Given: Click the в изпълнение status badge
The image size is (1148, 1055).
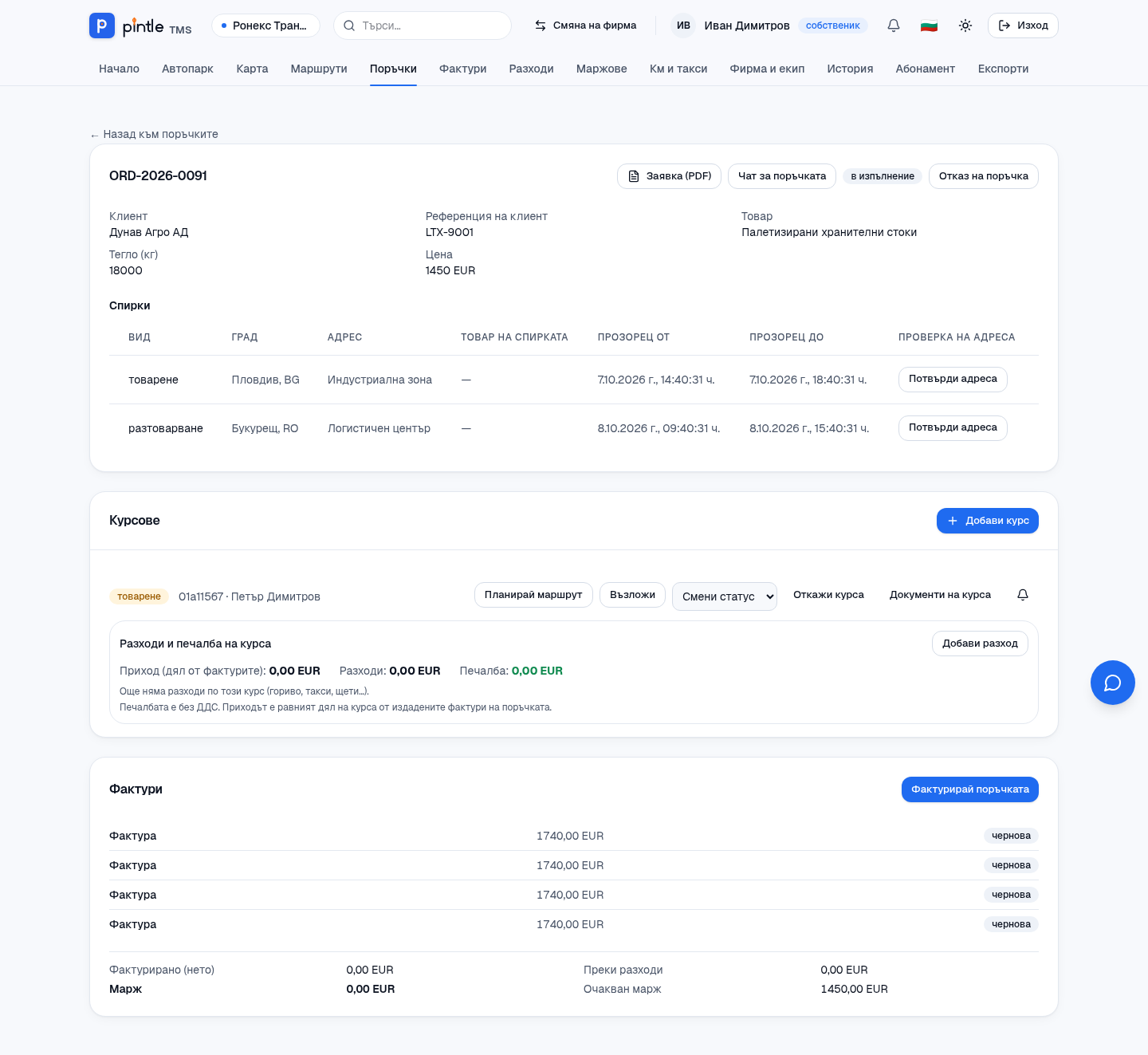Looking at the screenshot, I should point(883,176).
